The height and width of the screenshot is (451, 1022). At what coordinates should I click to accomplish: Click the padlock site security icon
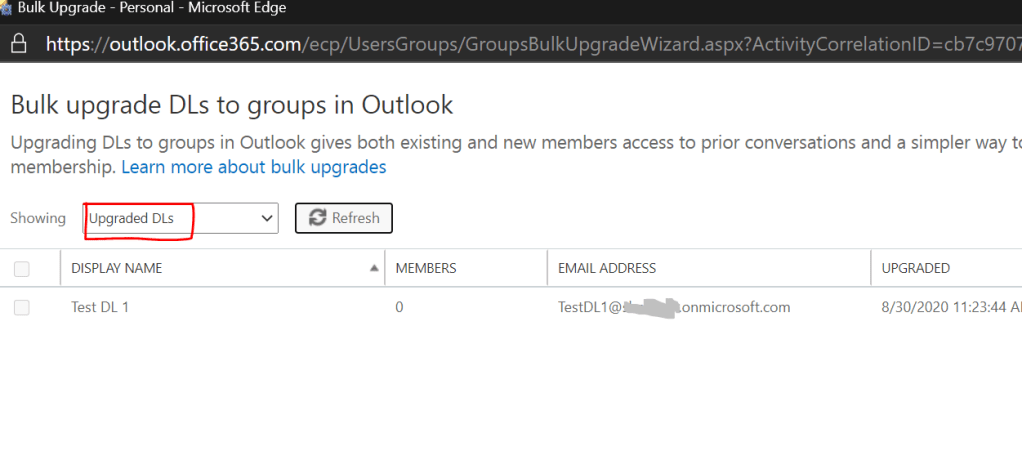tap(18, 45)
